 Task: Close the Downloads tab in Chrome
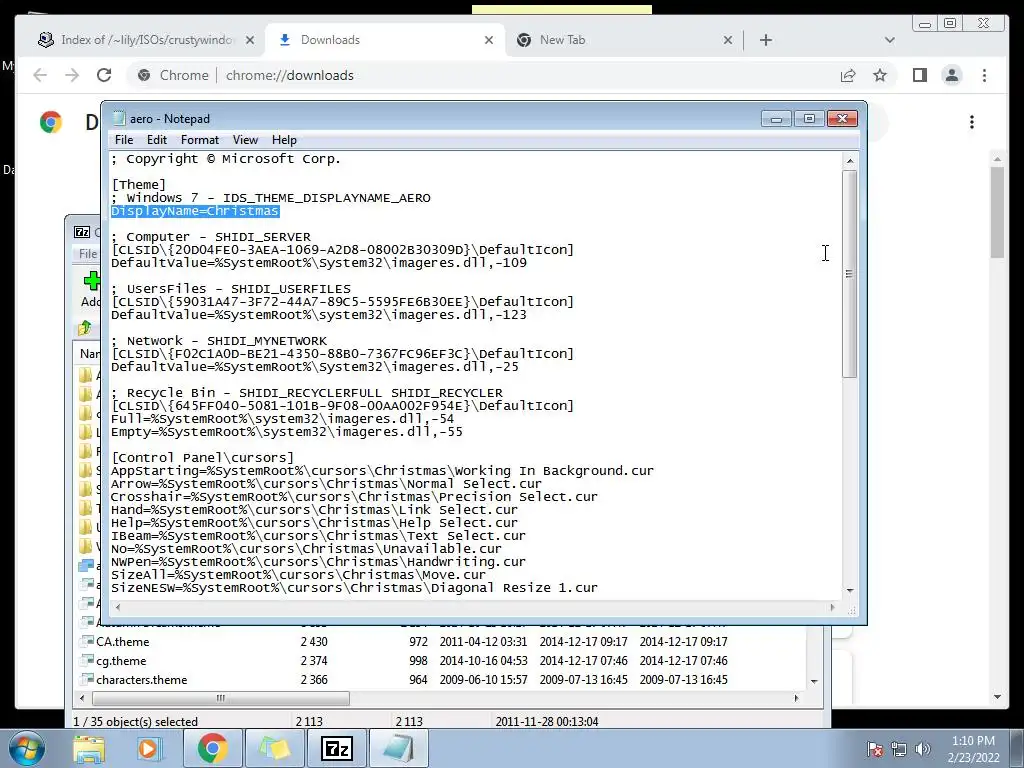(488, 40)
